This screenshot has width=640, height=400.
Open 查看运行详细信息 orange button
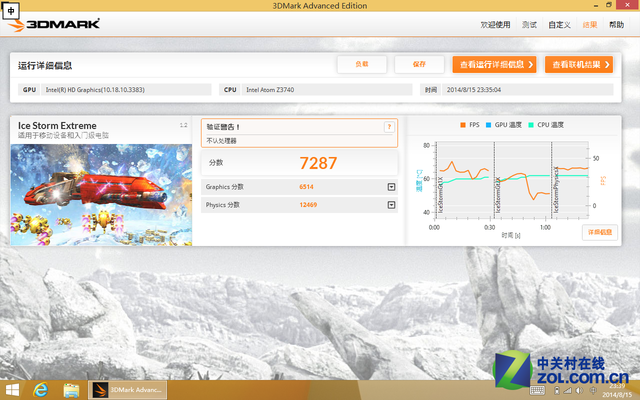[x=494, y=64]
